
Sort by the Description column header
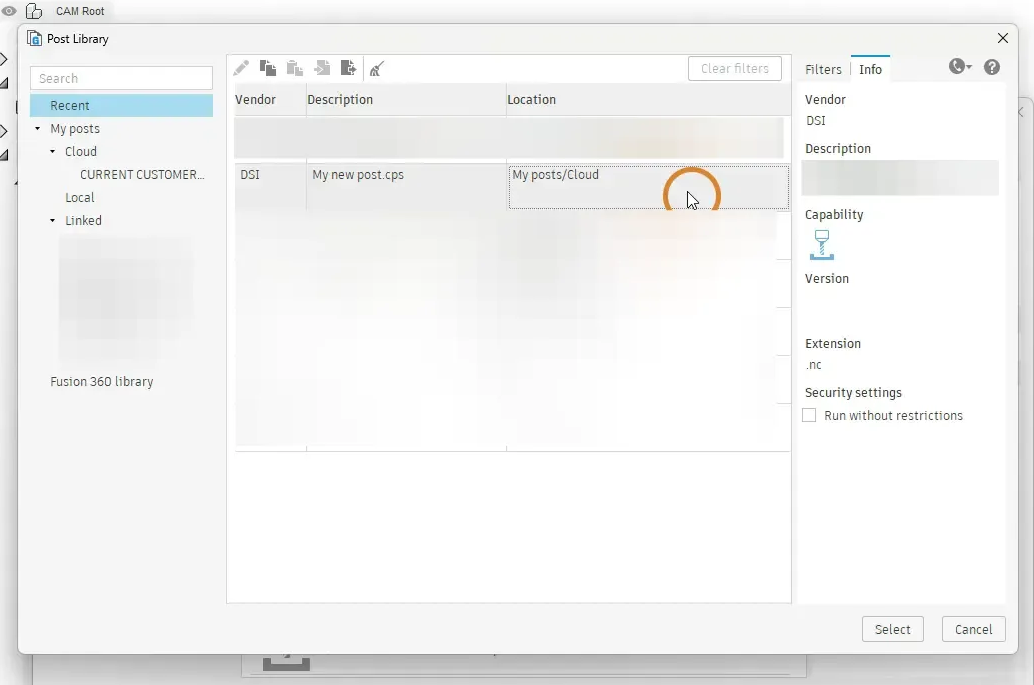[406, 100]
